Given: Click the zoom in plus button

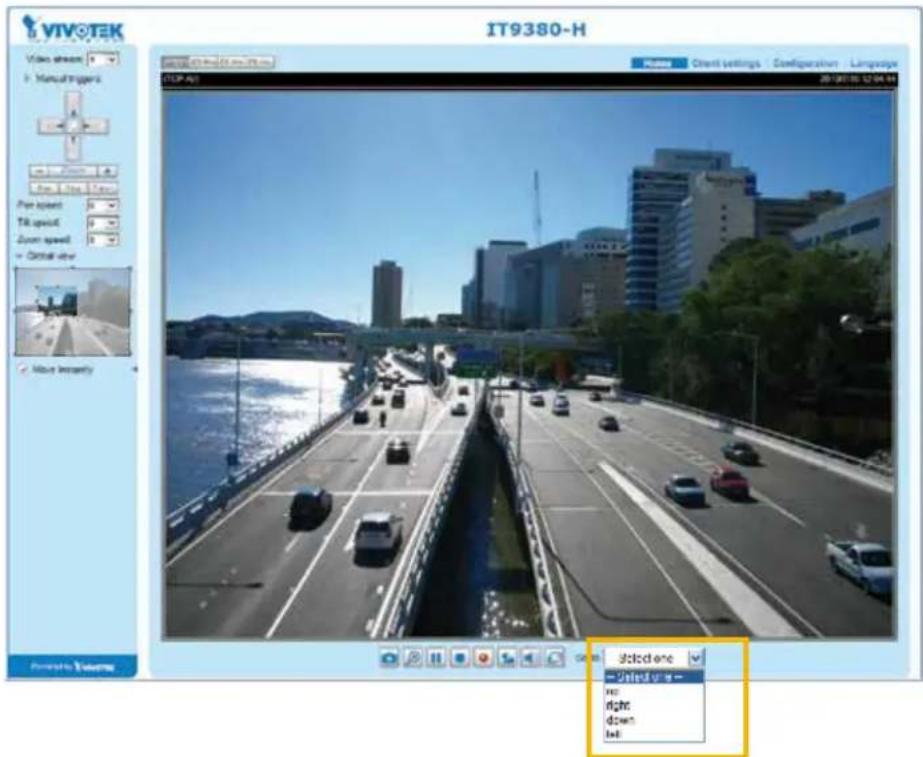Looking at the screenshot, I should coord(108,171).
